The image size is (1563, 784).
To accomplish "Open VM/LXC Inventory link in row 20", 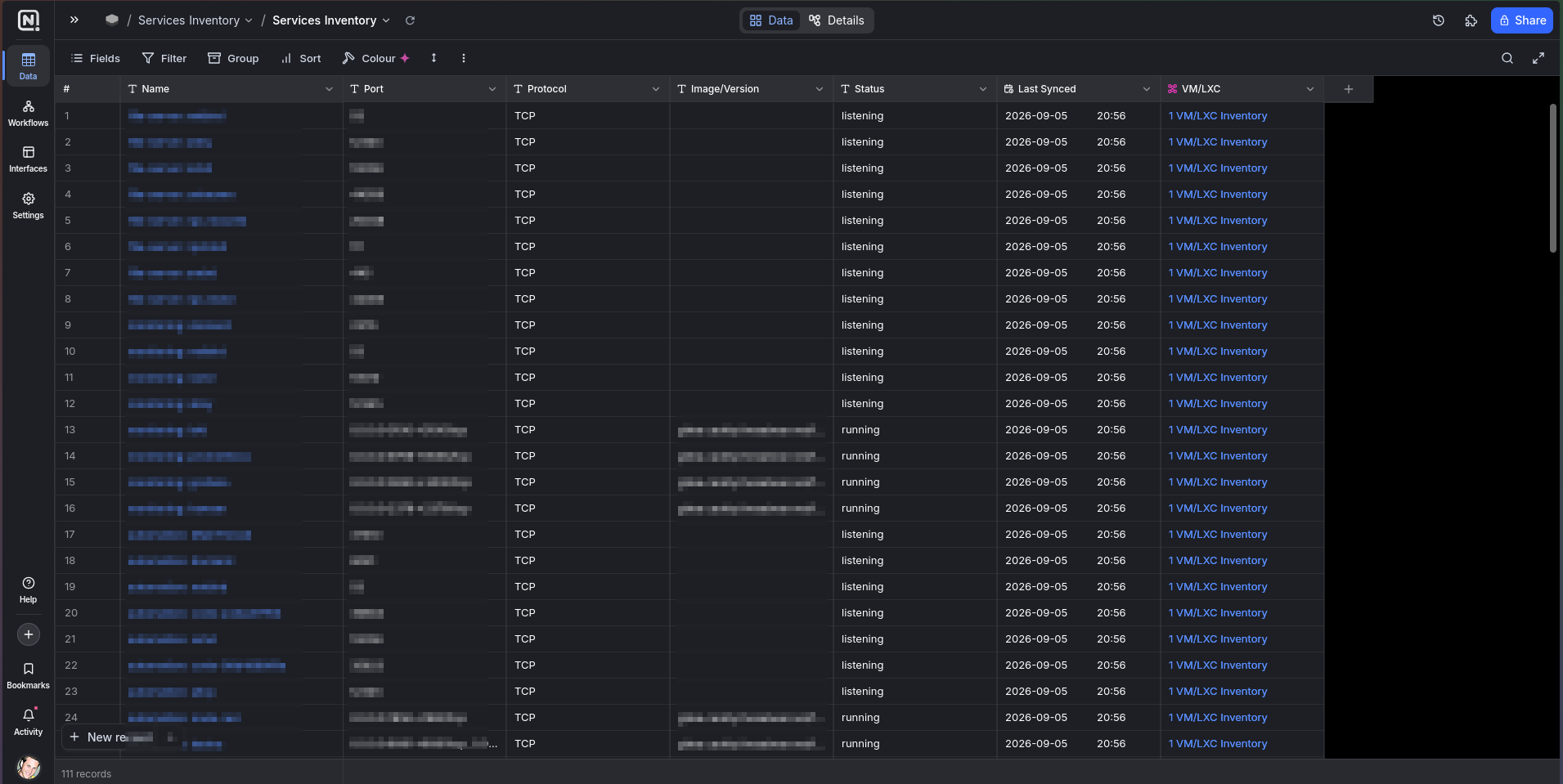I will click(1218, 613).
